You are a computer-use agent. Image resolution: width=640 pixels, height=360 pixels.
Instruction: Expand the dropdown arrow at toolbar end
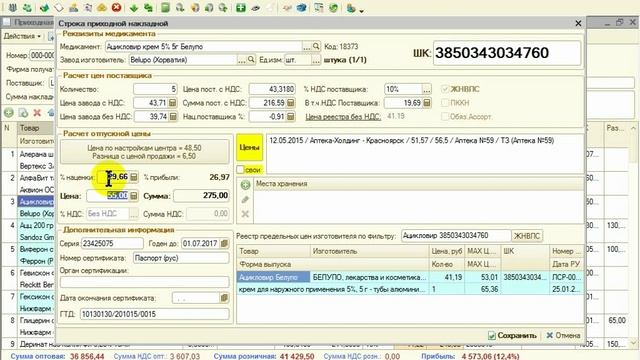click(x=362, y=10)
